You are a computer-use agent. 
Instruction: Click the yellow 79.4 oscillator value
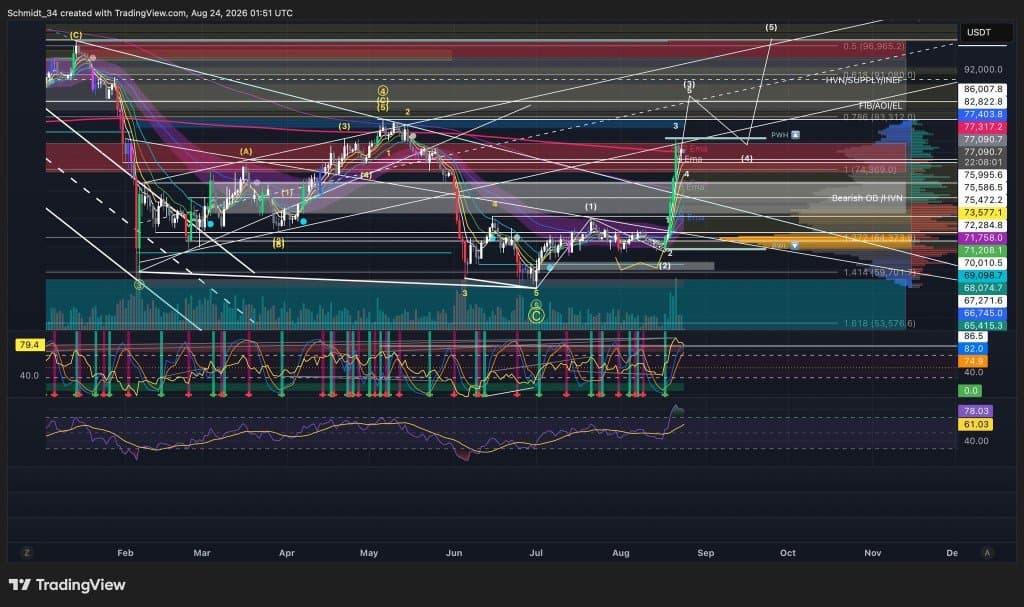point(29,344)
